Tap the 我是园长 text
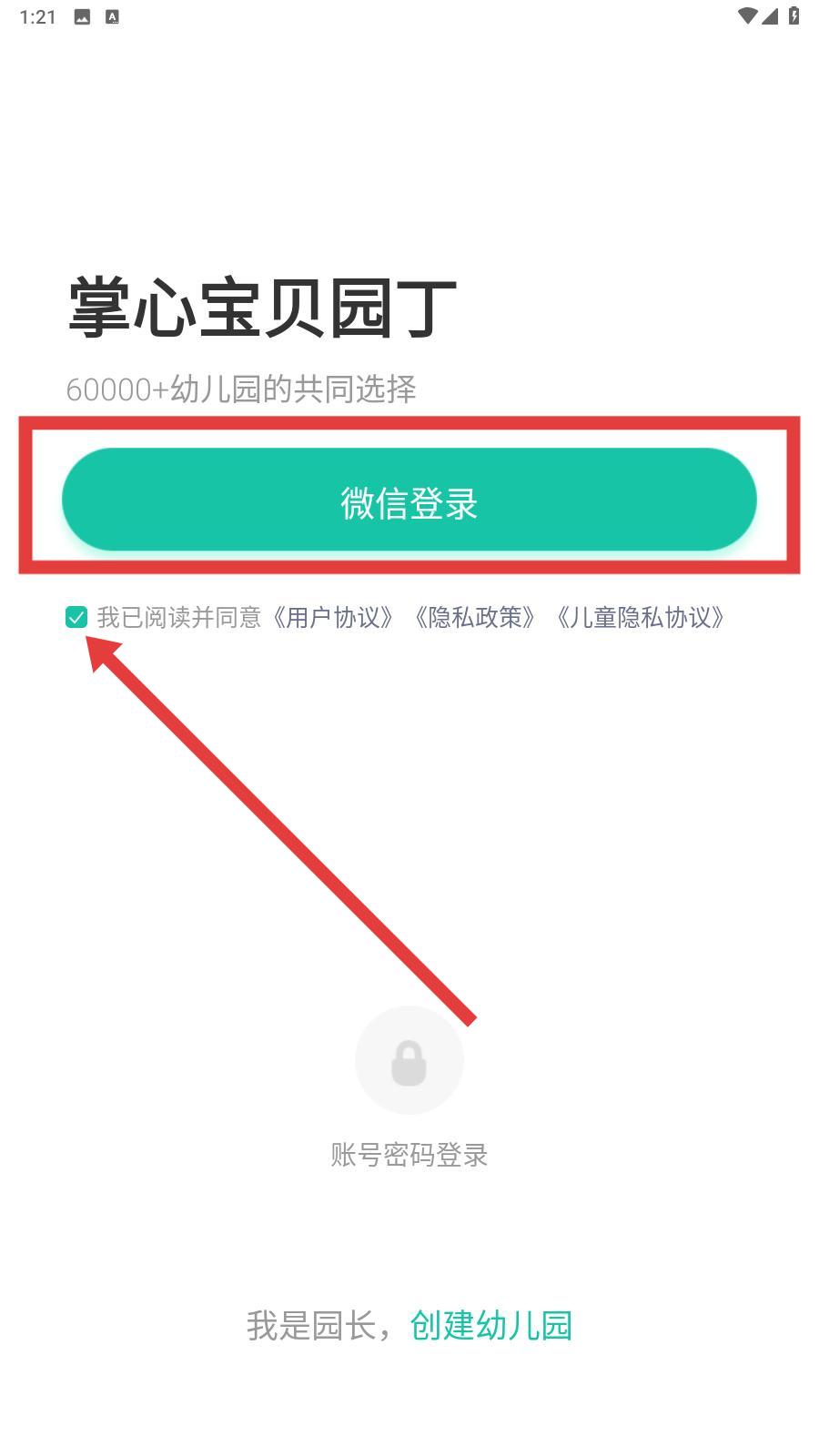Image resolution: width=819 pixels, height=1456 pixels. [311, 1325]
